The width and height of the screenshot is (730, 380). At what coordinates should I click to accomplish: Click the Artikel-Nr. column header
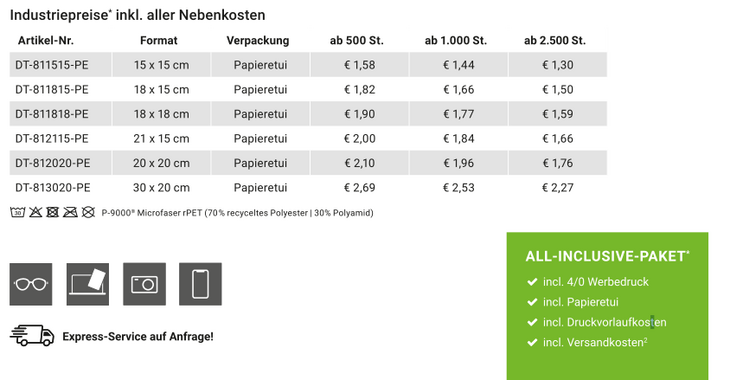[x=46, y=41]
